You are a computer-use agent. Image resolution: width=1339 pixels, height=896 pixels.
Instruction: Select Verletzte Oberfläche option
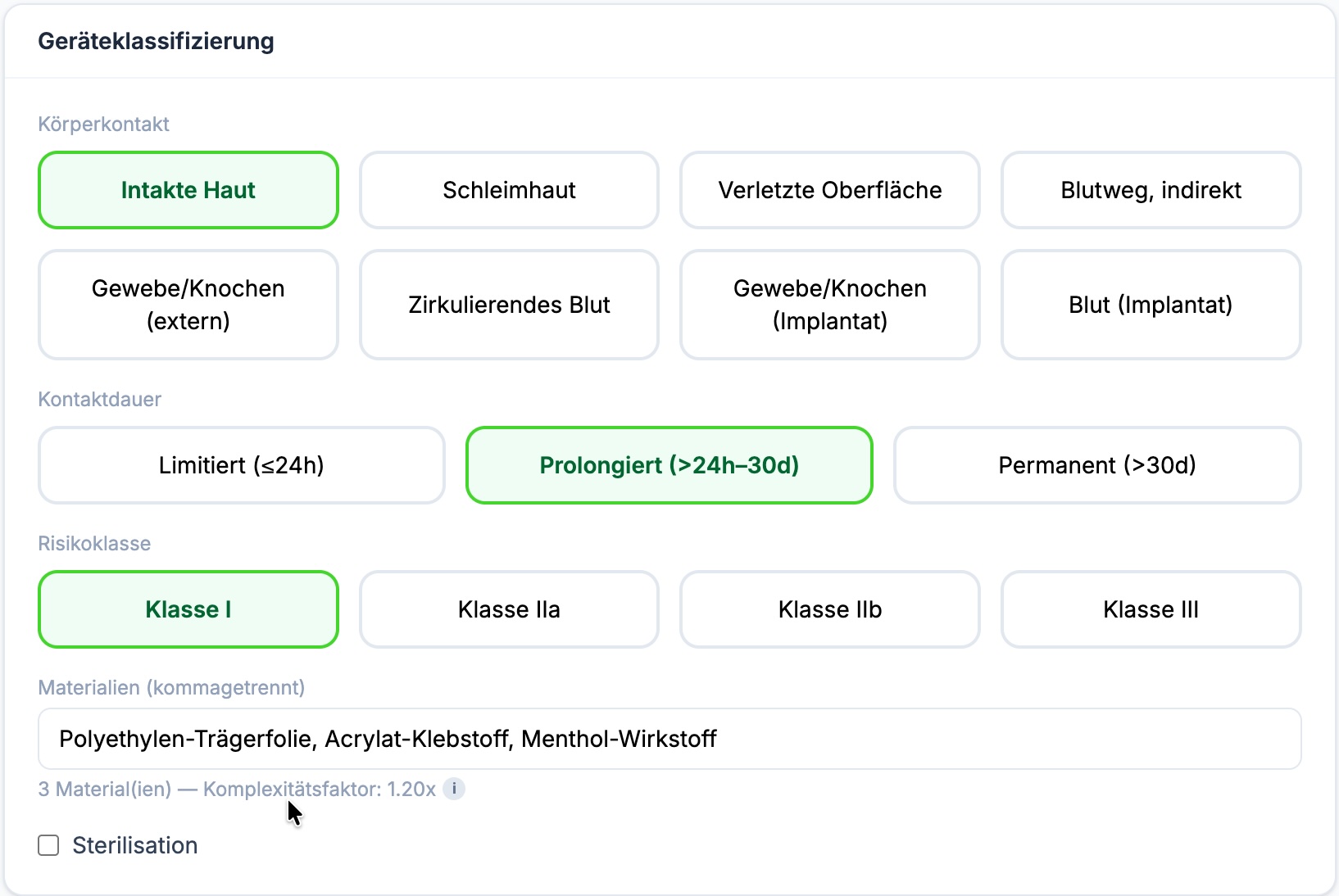point(829,190)
